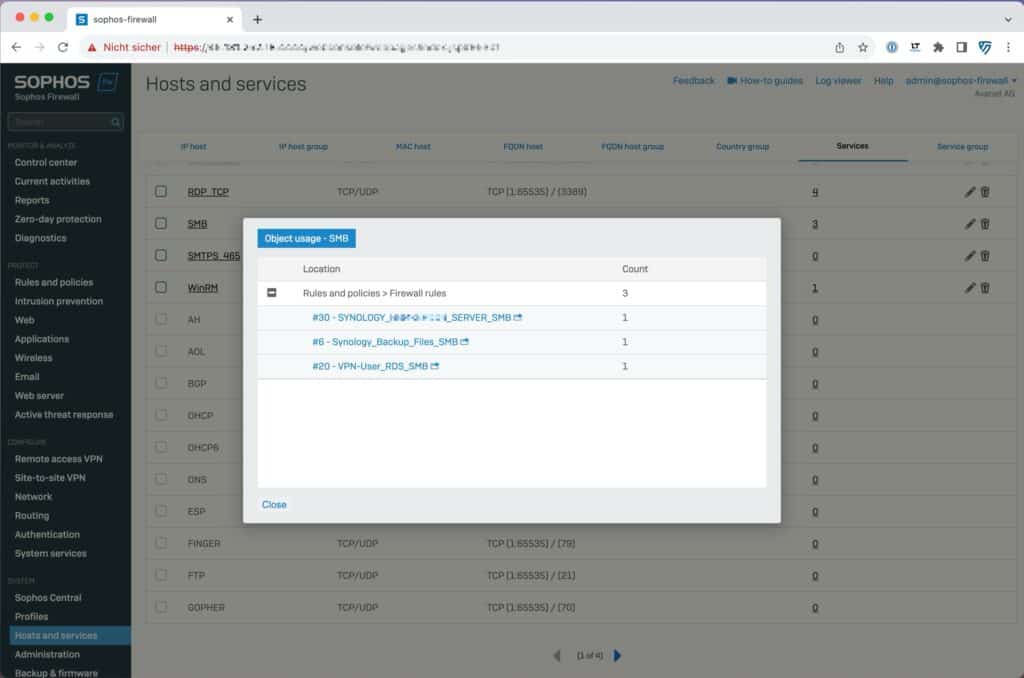Bookmark this page with the star icon

862,47
